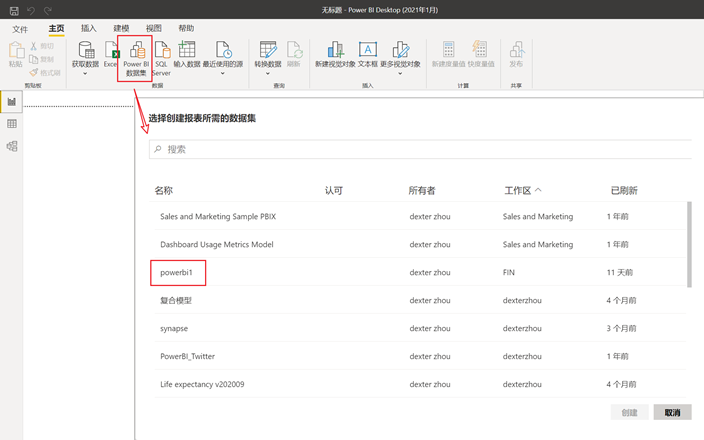
Task: Click owner 'dexter zhou' in synapse row
Action: point(430,328)
